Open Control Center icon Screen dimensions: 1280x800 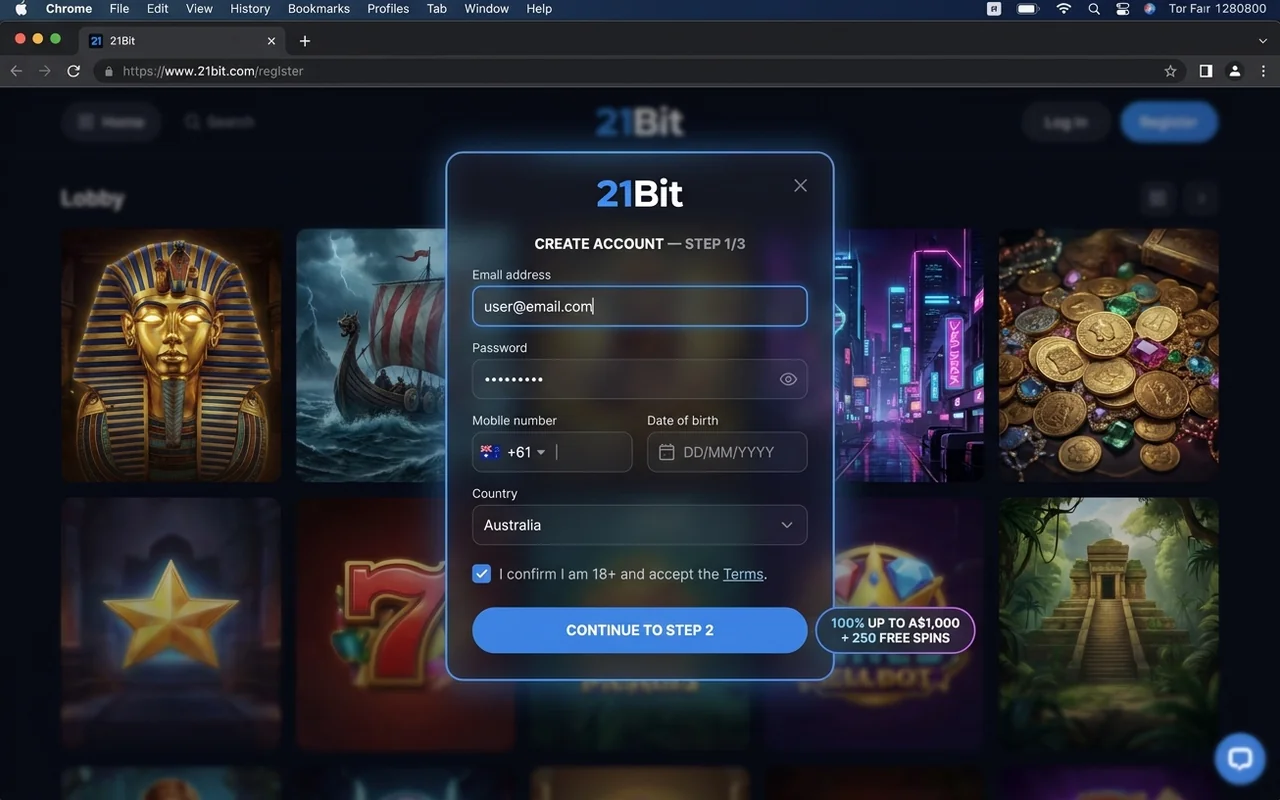(x=1122, y=9)
